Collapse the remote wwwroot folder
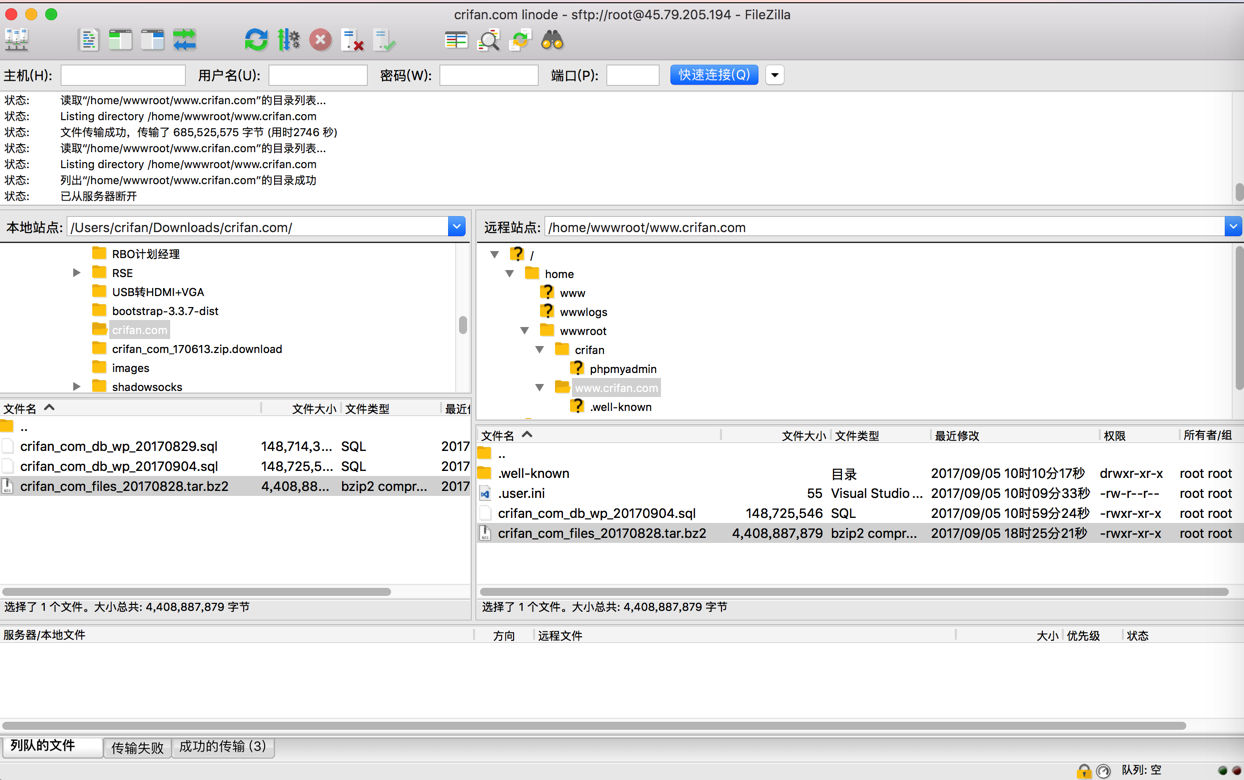1244x780 pixels. point(525,331)
